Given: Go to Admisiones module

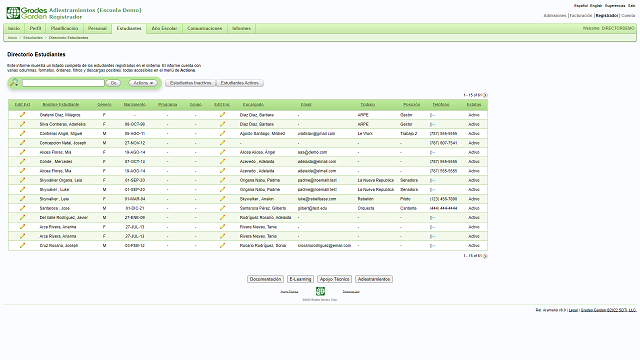Looking at the screenshot, I should click(x=555, y=16).
